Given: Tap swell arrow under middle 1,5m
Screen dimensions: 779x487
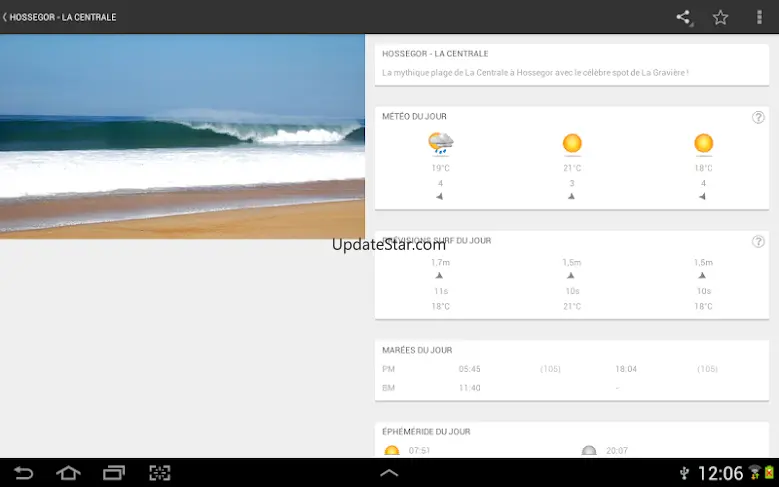Looking at the screenshot, I should (571, 276).
